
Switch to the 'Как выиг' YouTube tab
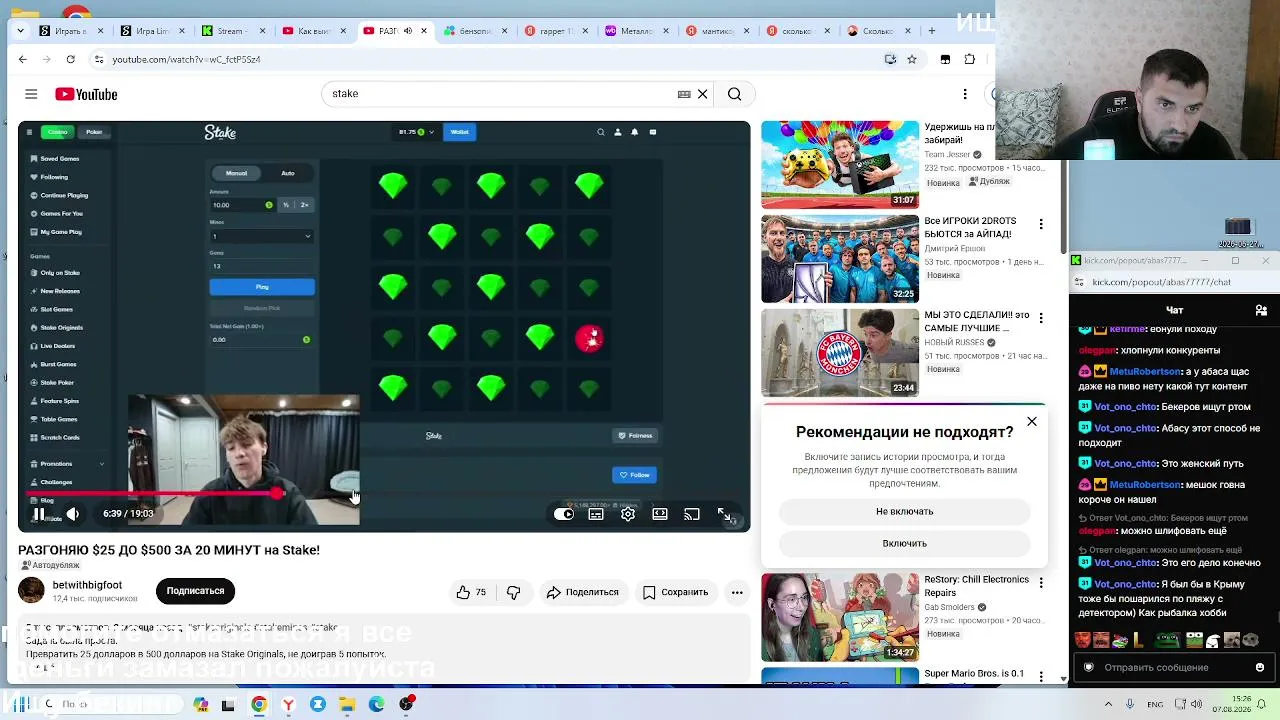coord(314,31)
